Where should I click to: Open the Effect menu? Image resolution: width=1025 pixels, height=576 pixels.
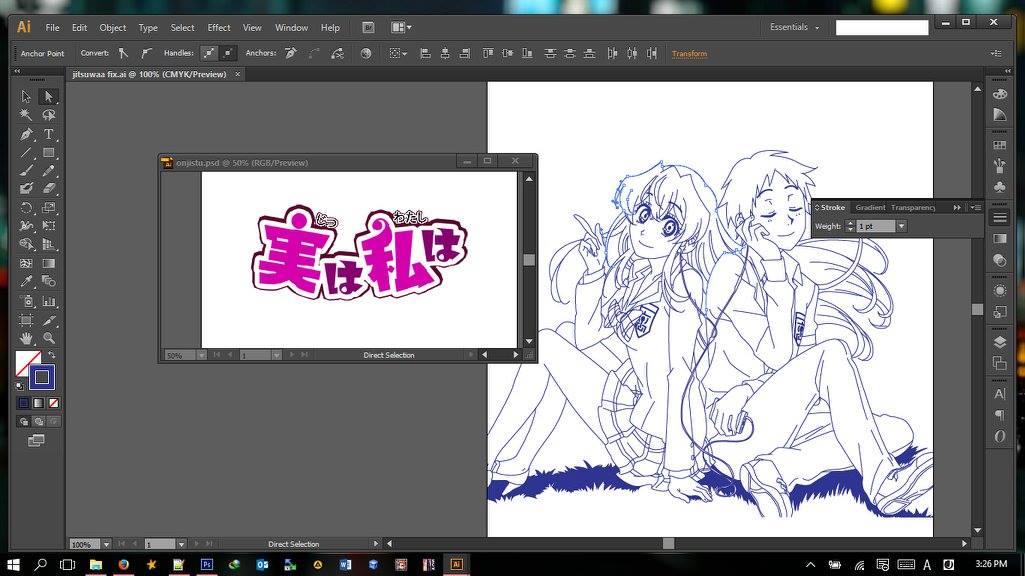[218, 27]
